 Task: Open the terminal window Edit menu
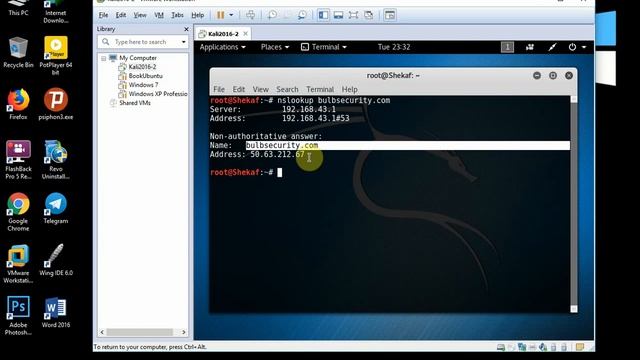click(239, 89)
